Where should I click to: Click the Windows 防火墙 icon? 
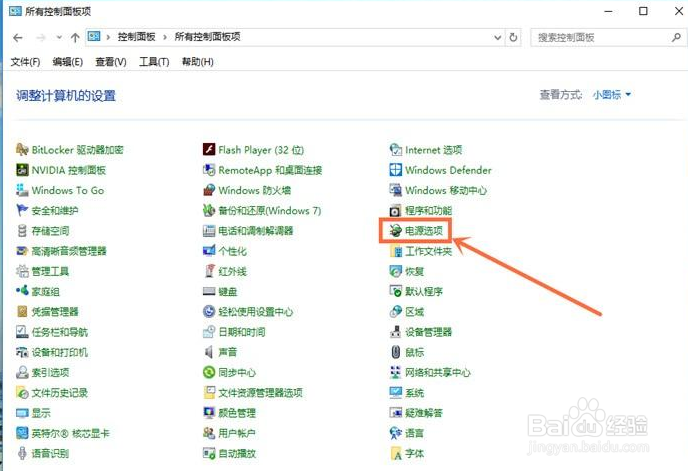[x=209, y=190]
